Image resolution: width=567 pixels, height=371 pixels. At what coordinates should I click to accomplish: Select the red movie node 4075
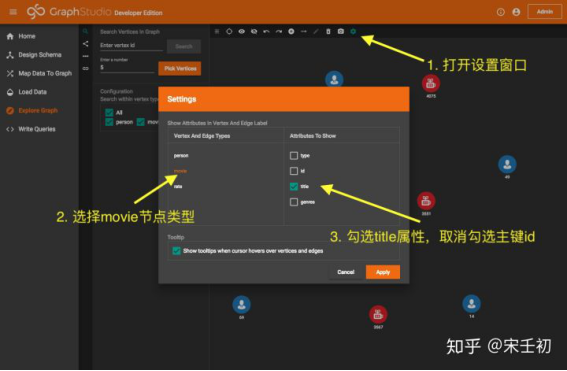[x=431, y=84]
